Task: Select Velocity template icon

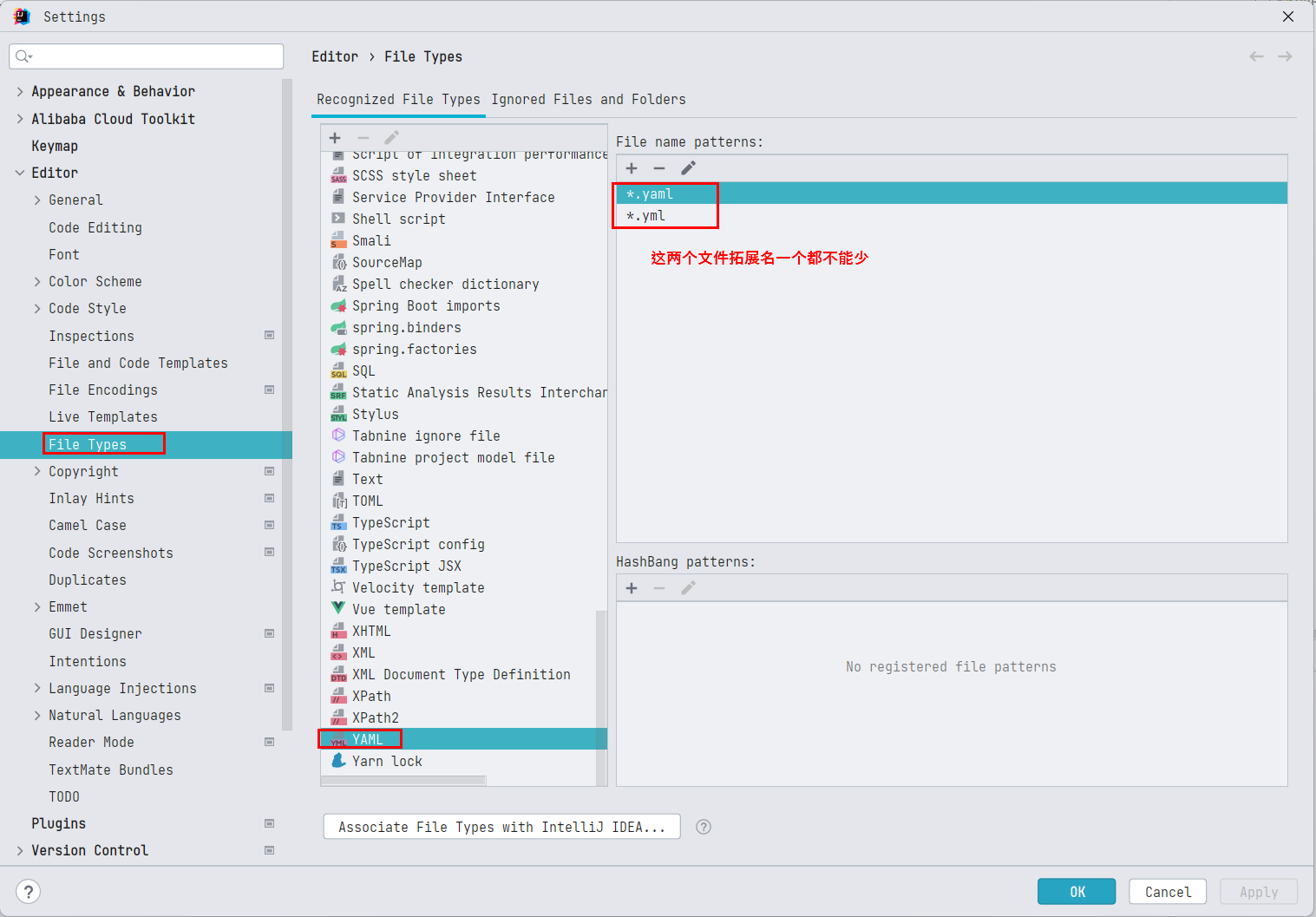Action: pos(338,587)
